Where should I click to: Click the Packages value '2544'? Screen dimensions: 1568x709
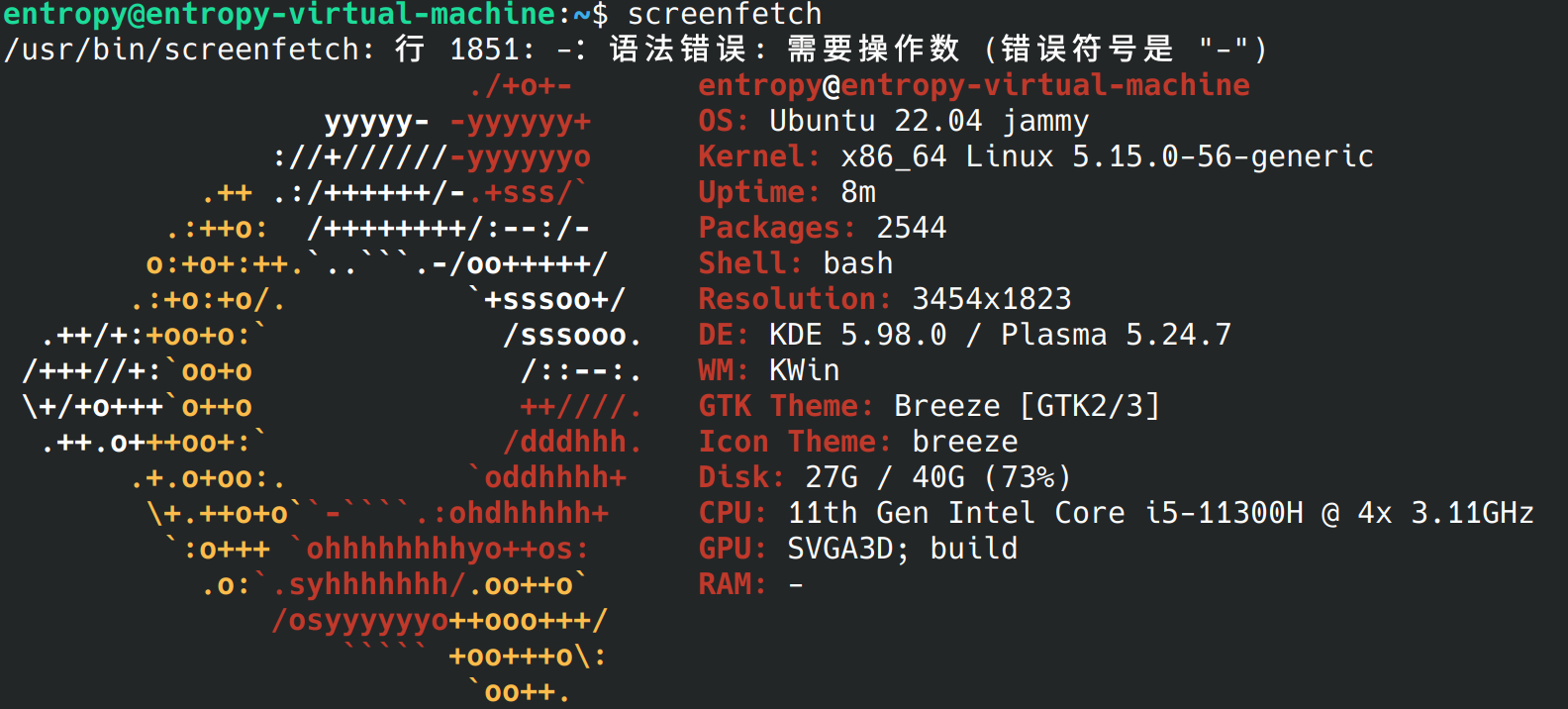coord(912,228)
